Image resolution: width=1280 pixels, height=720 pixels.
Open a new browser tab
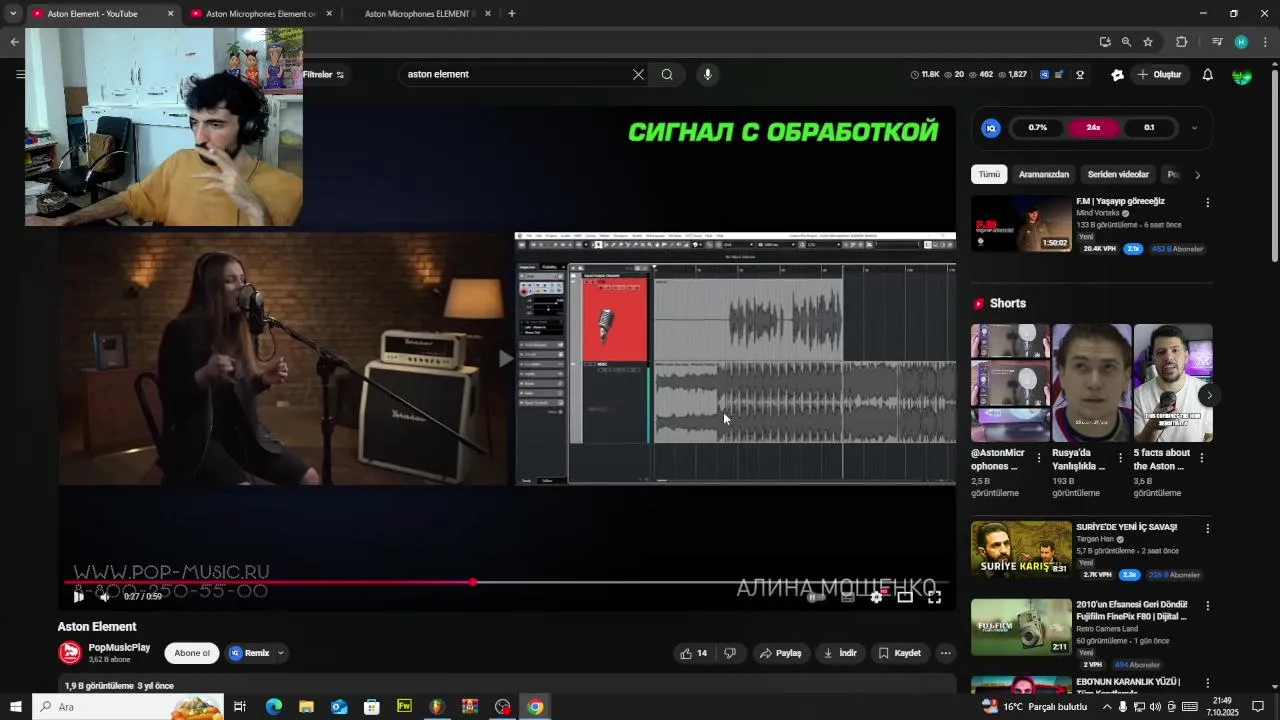511,14
